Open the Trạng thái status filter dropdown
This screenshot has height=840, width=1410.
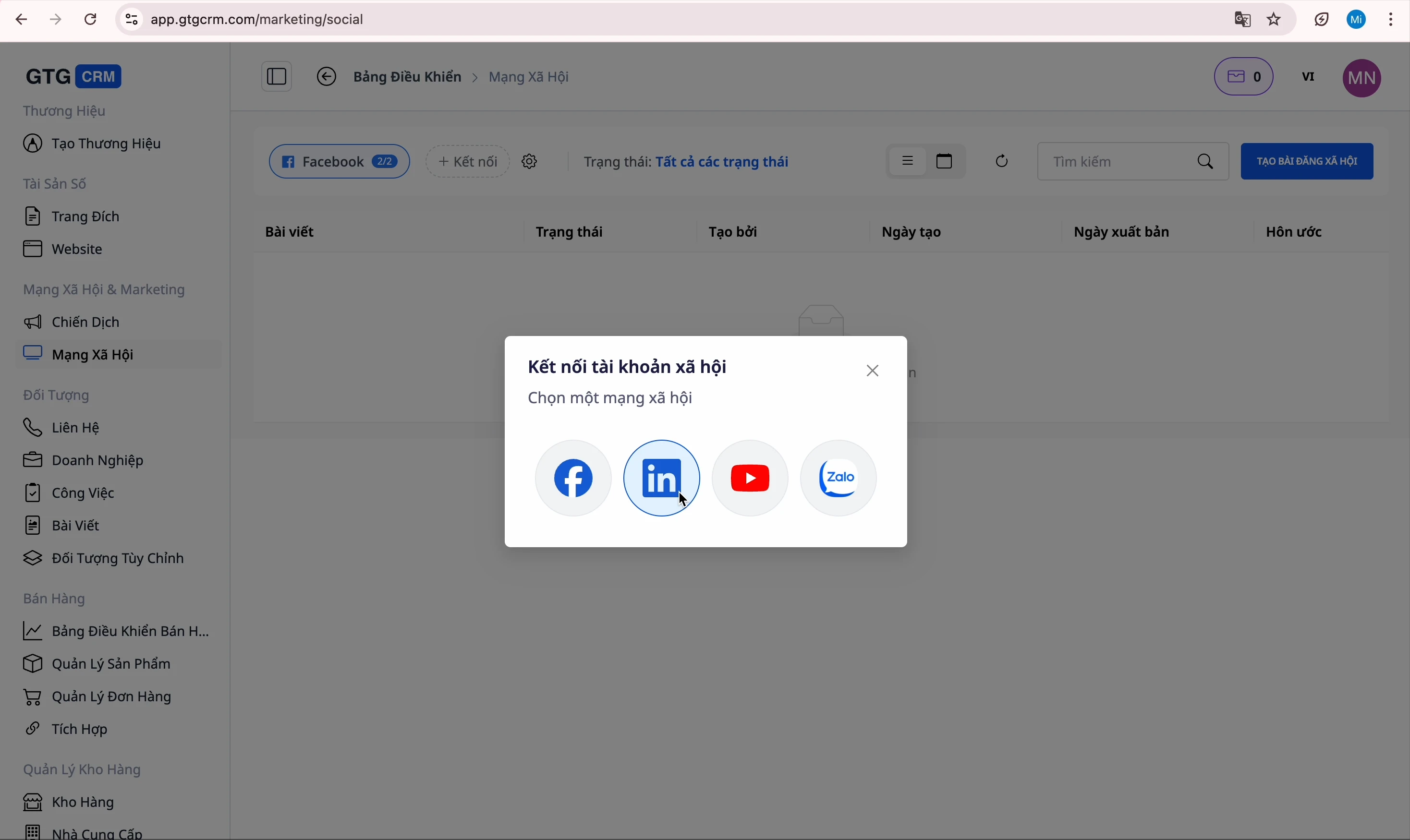coord(722,161)
